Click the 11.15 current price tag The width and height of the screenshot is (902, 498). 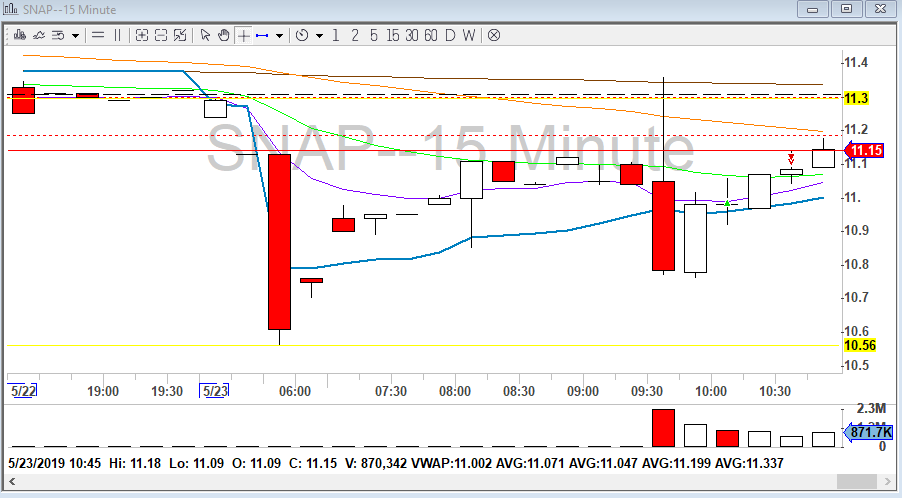[x=863, y=151]
